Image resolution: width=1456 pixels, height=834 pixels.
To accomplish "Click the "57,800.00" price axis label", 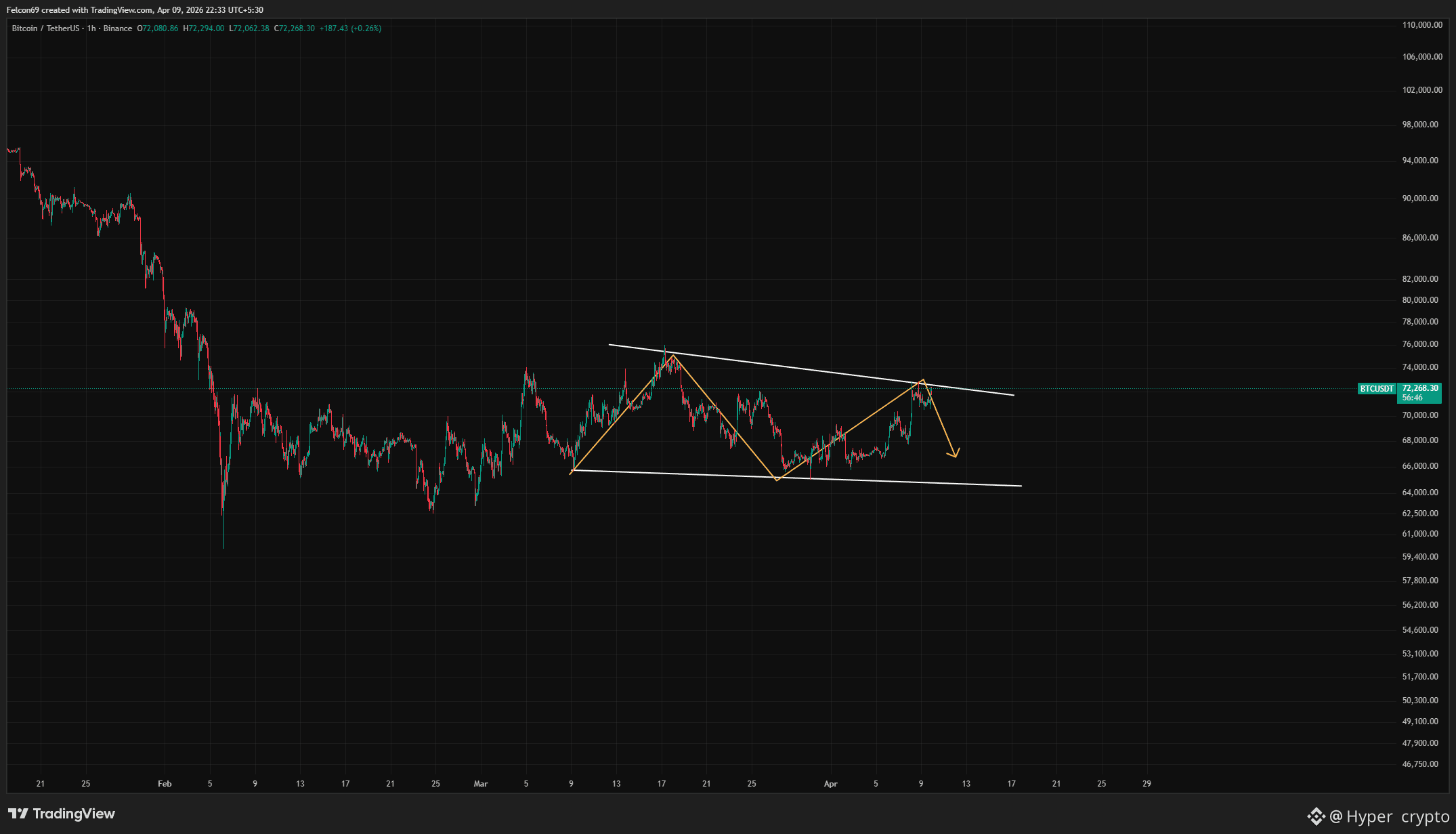I will tap(1420, 581).
